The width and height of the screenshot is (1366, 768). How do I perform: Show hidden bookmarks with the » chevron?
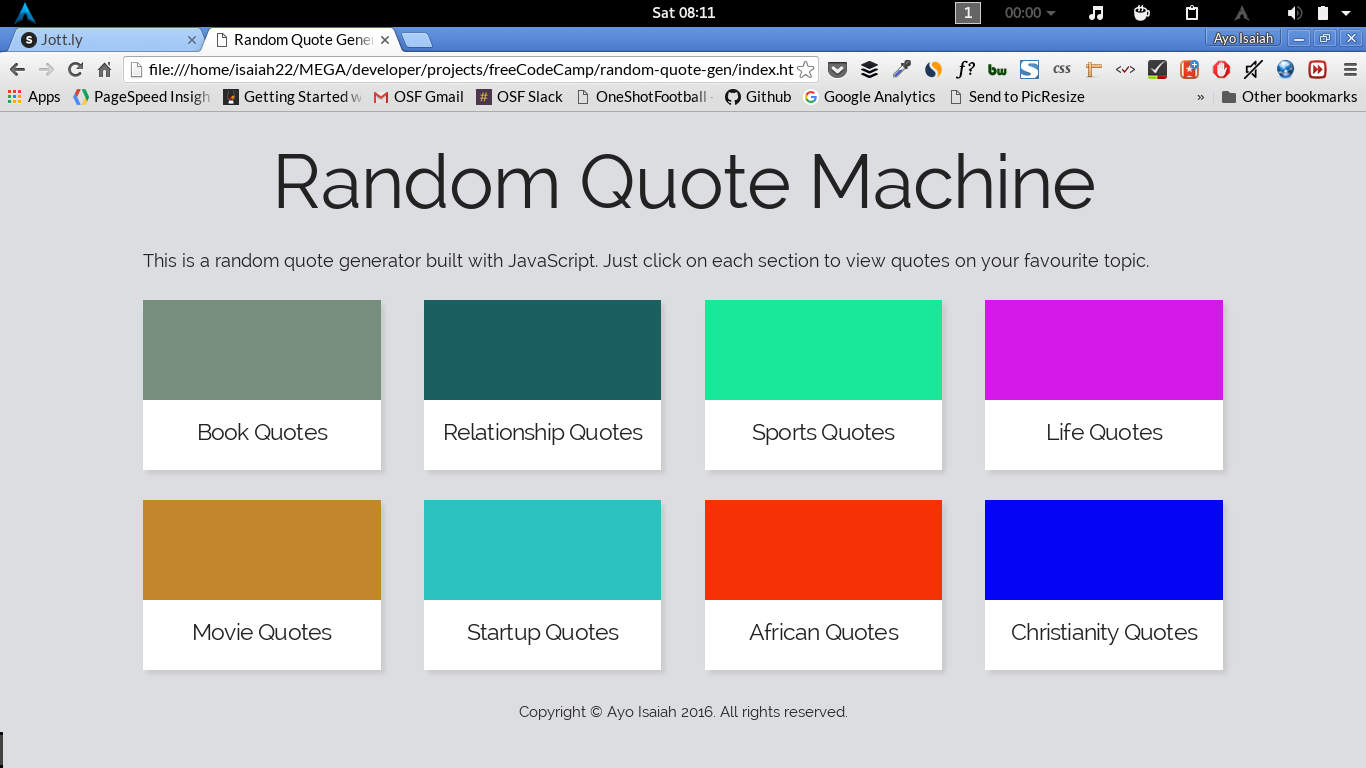(x=1200, y=97)
